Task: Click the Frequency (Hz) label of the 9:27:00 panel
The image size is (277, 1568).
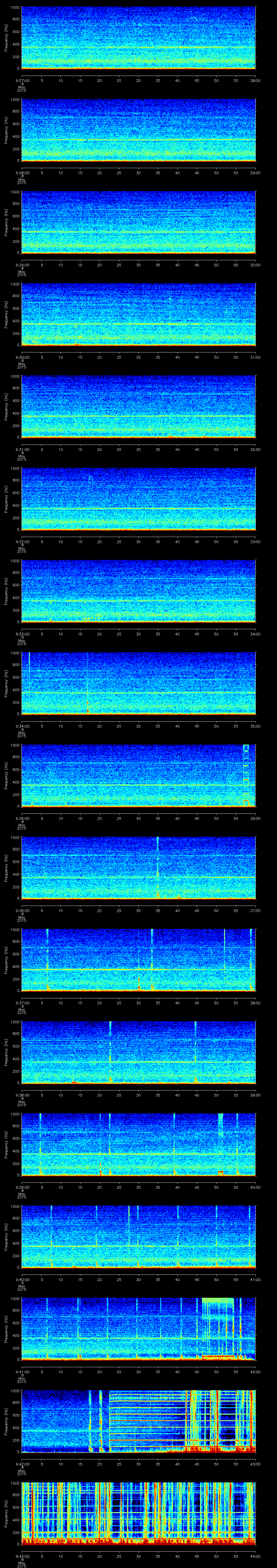Action: click(6, 38)
